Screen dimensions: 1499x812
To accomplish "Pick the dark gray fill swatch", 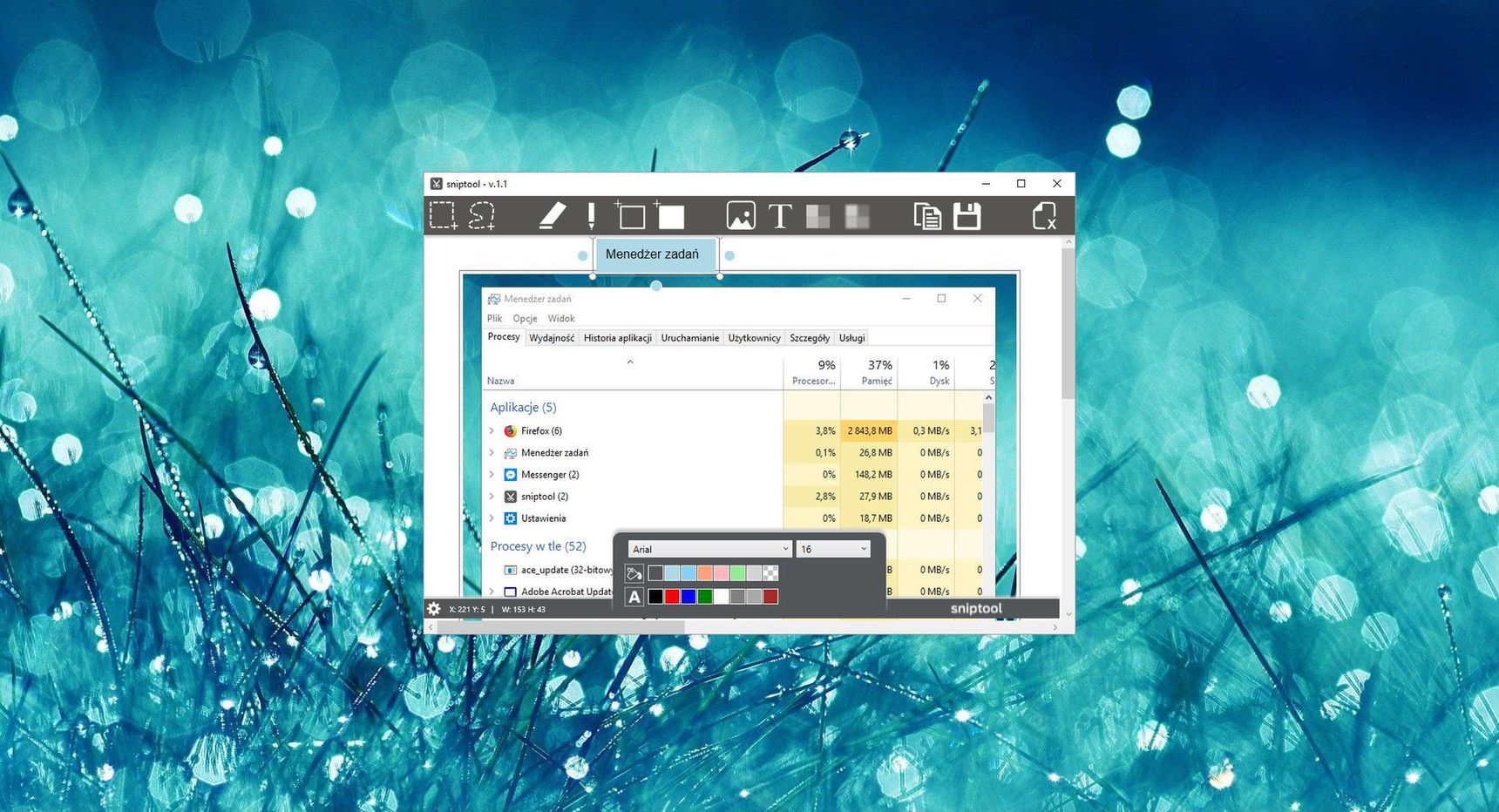I will 655,573.
